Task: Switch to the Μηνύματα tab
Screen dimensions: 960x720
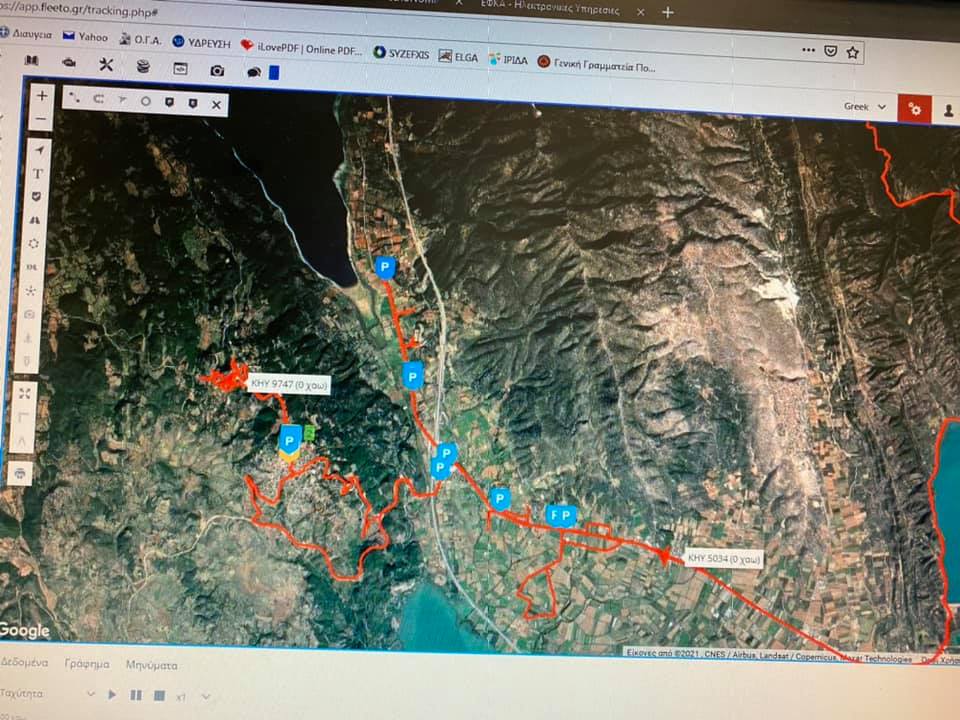Action: 151,664
